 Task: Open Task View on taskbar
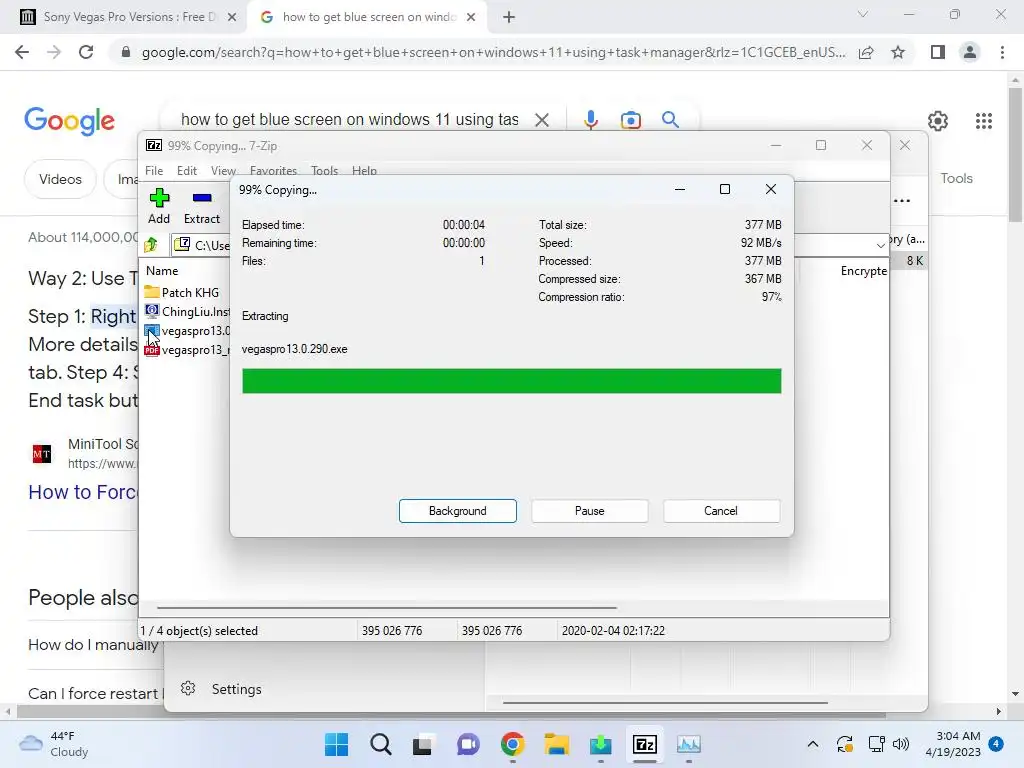[423, 744]
